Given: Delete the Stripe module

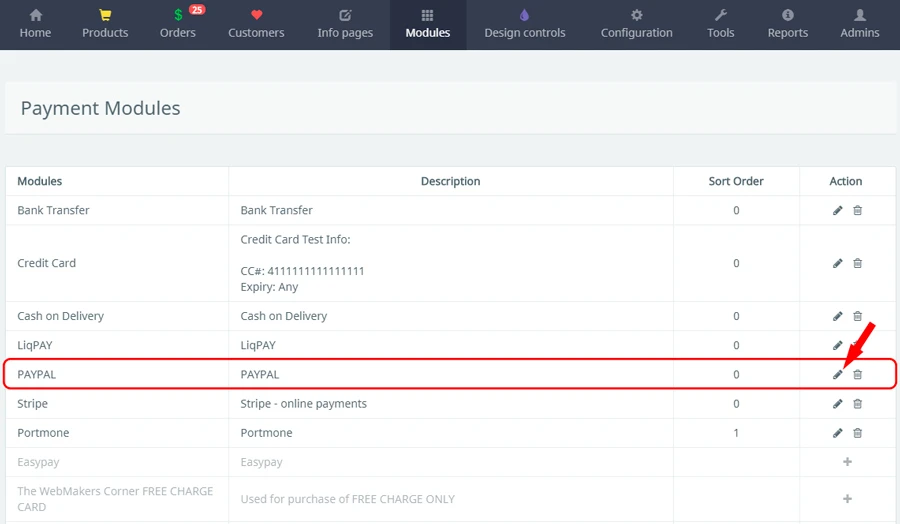Looking at the screenshot, I should click(x=857, y=404).
